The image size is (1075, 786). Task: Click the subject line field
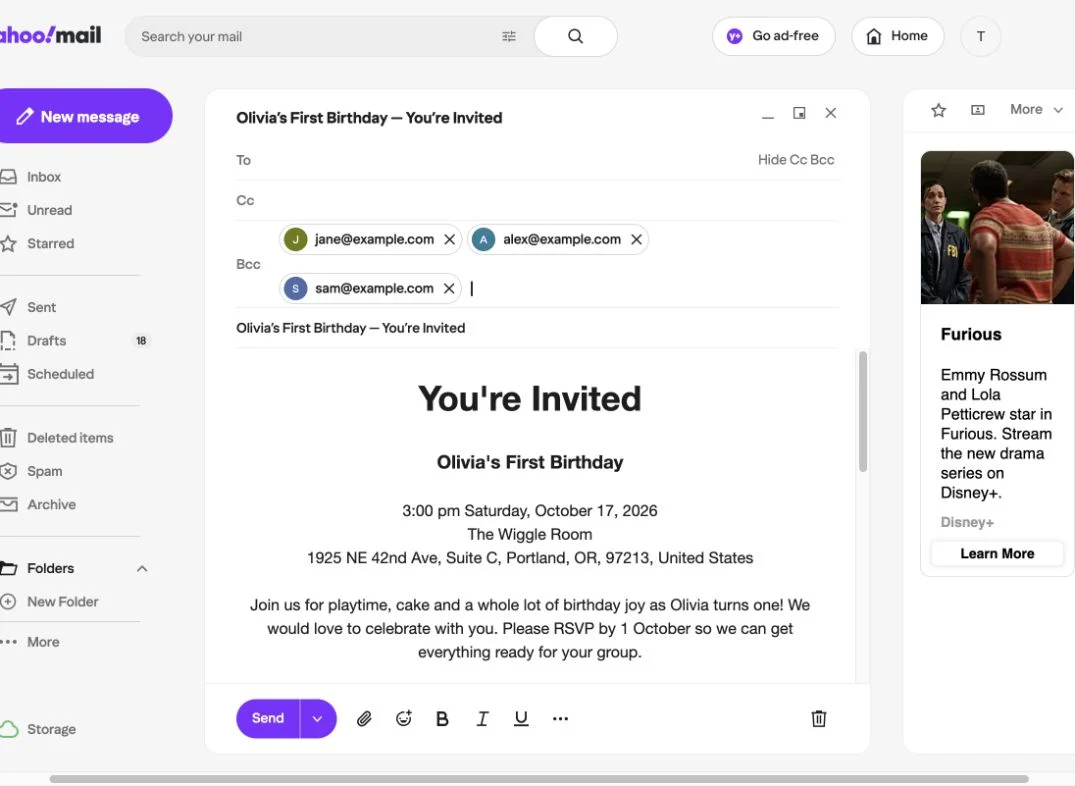(538, 328)
